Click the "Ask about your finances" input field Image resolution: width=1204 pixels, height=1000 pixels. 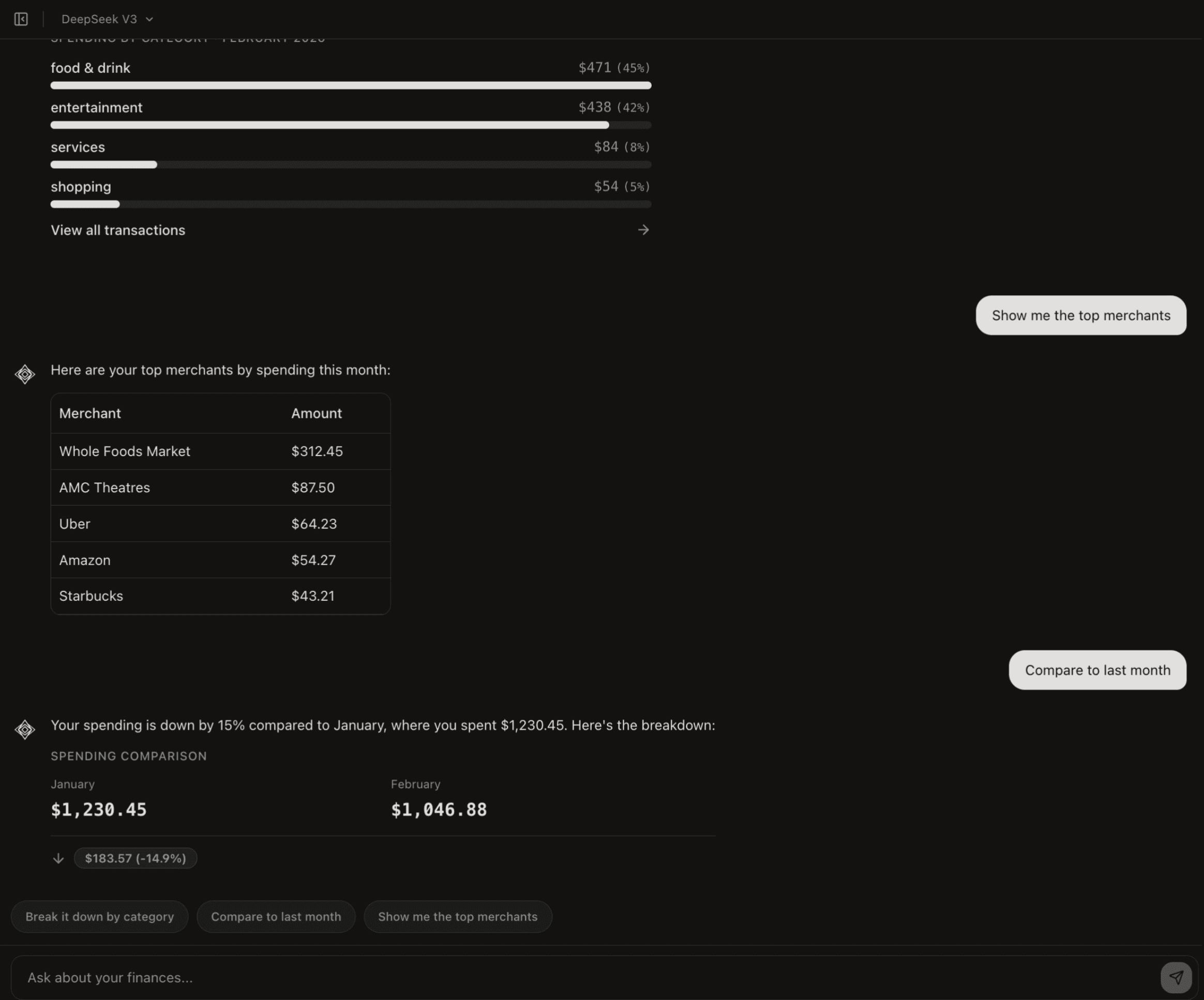344,977
